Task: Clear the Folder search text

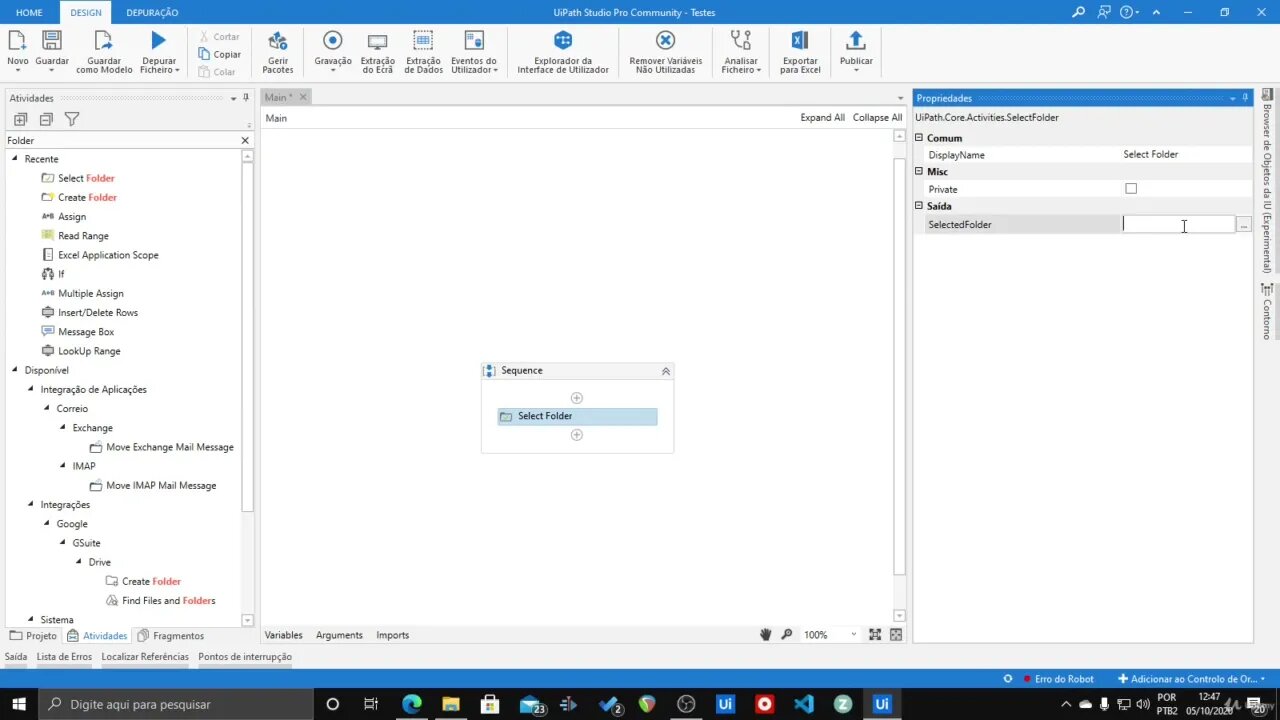Action: click(245, 140)
